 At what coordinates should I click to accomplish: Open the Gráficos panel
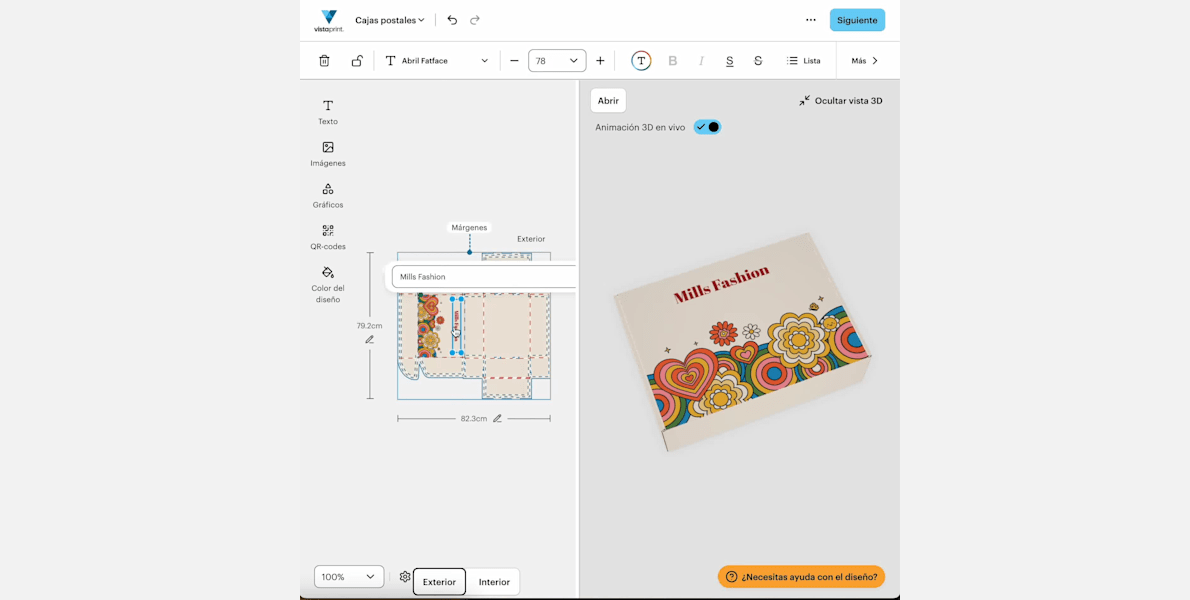pos(328,196)
